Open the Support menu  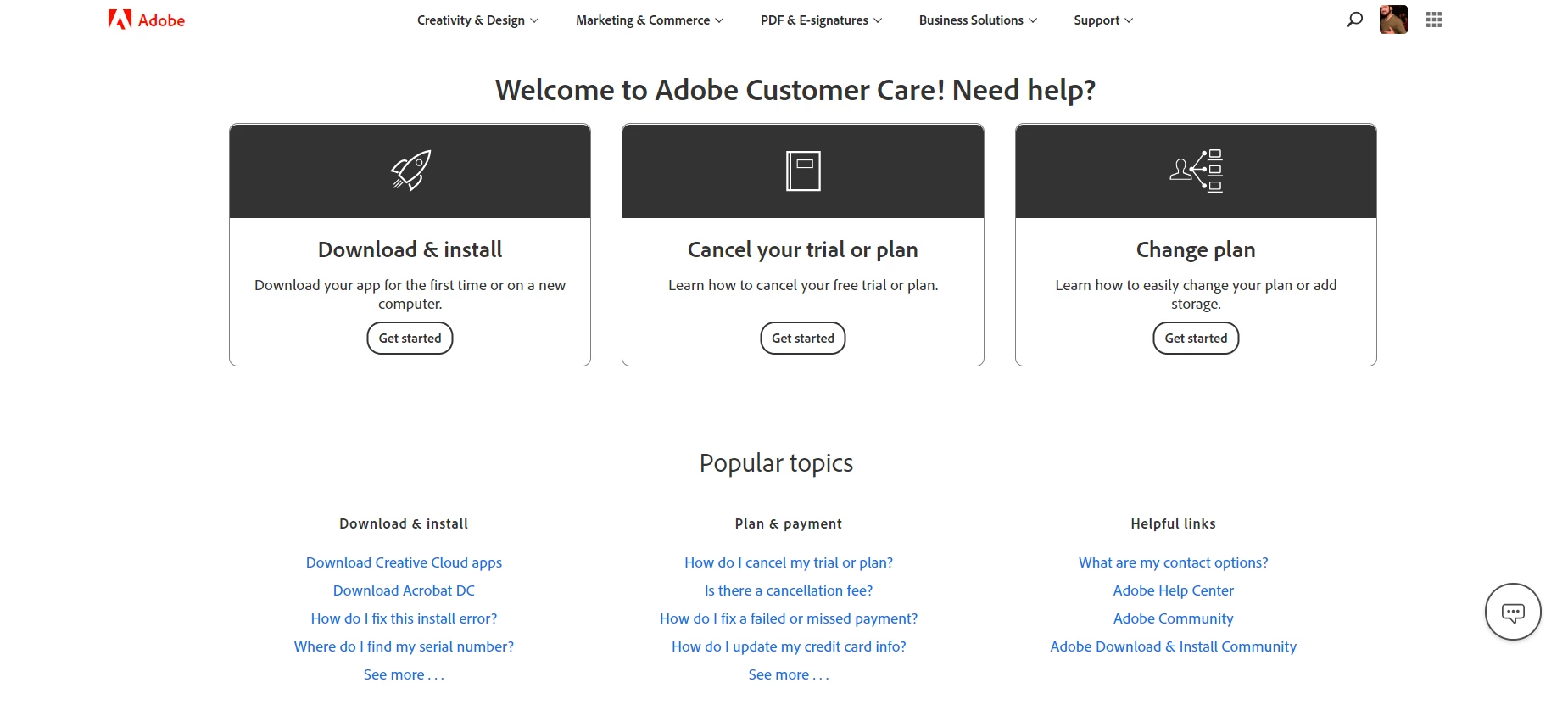1103,20
